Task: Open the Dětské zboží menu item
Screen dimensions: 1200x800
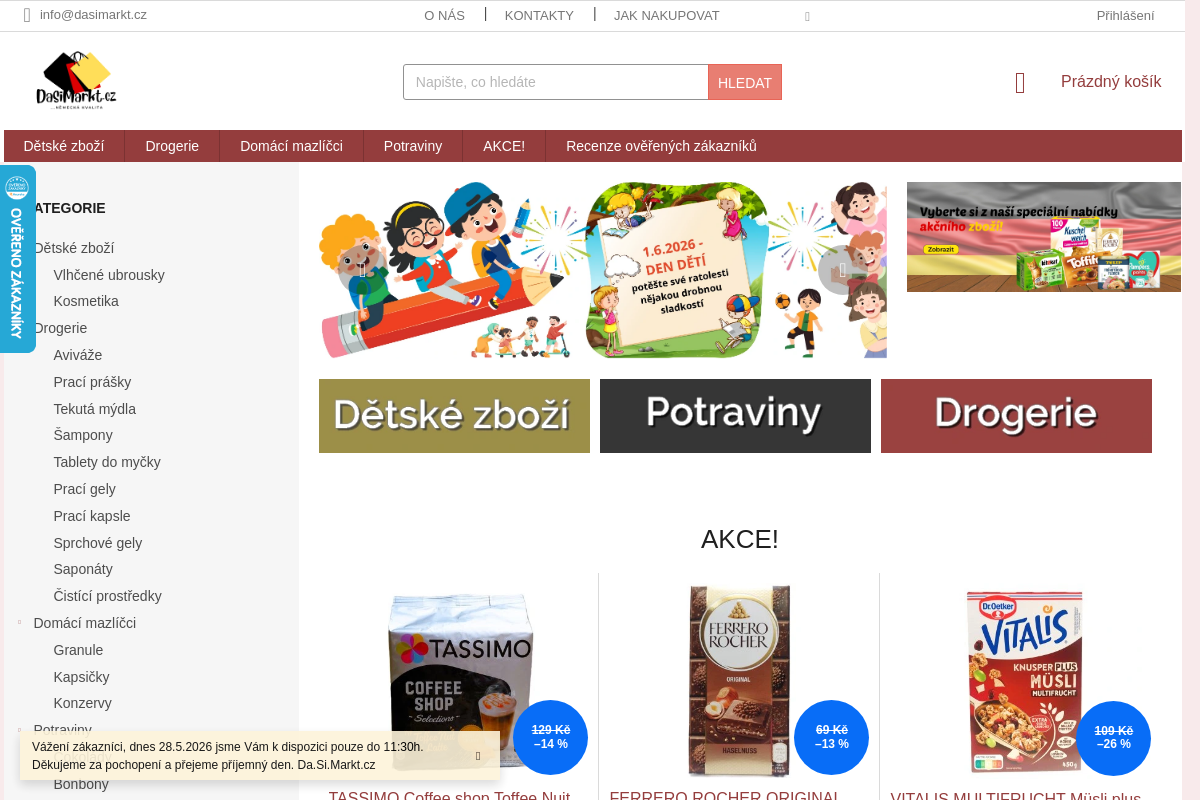Action: click(x=64, y=146)
